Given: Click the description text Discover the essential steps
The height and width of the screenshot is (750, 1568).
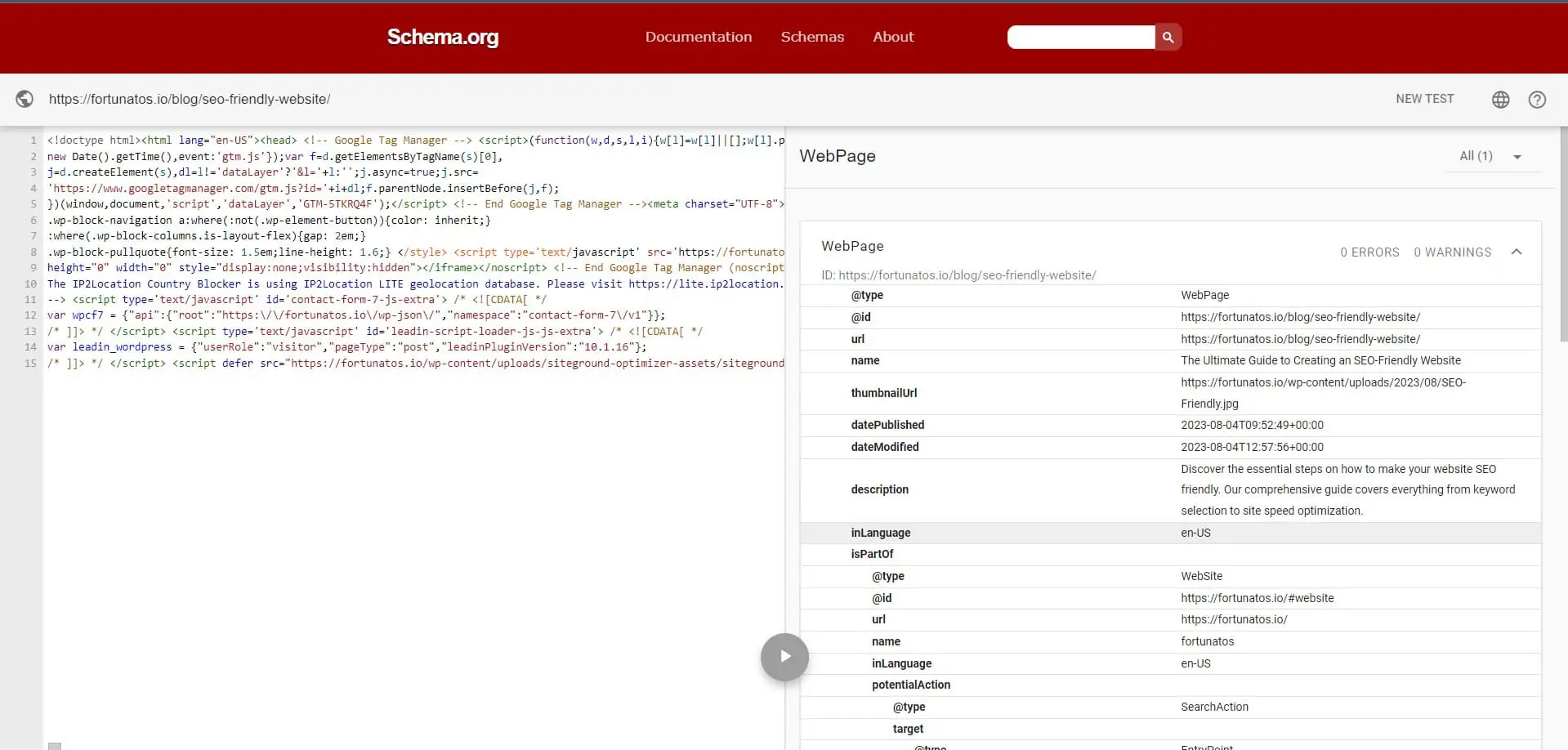Looking at the screenshot, I should tap(1347, 489).
